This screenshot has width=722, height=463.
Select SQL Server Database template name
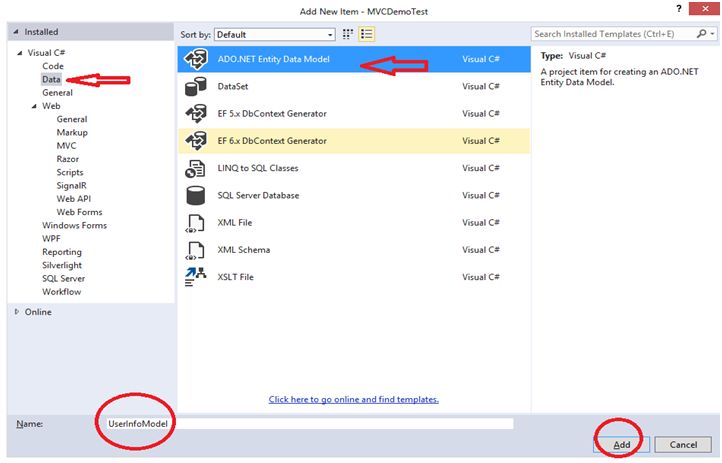click(x=258, y=195)
